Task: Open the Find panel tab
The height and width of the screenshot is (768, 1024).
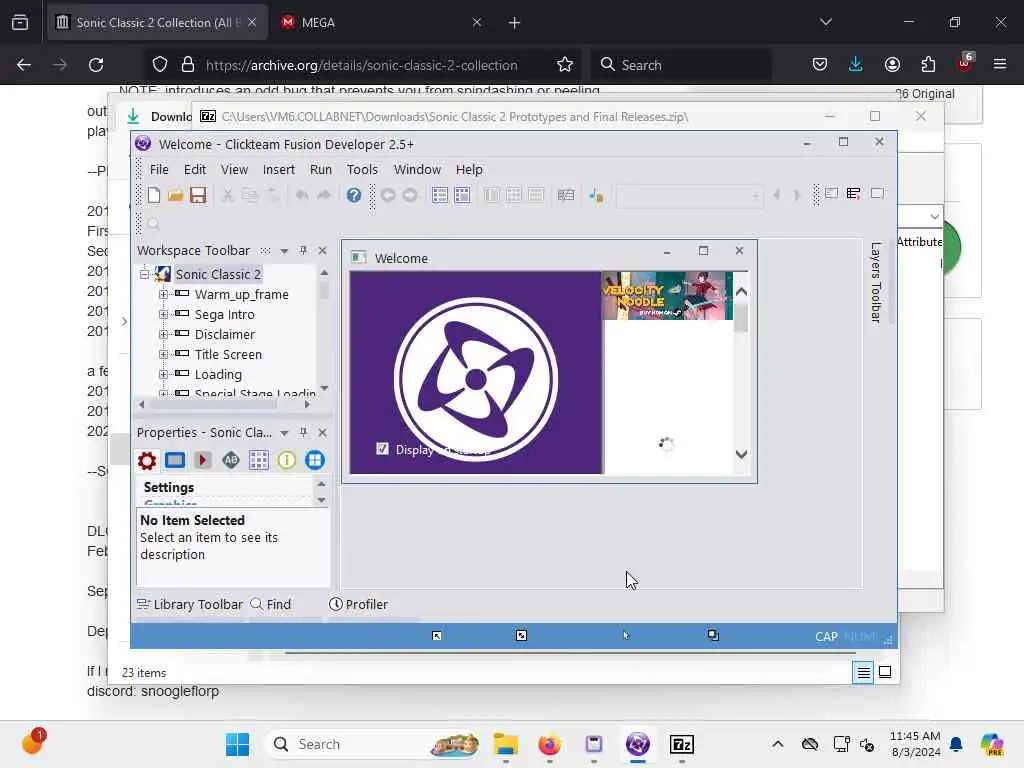Action: tap(271, 604)
